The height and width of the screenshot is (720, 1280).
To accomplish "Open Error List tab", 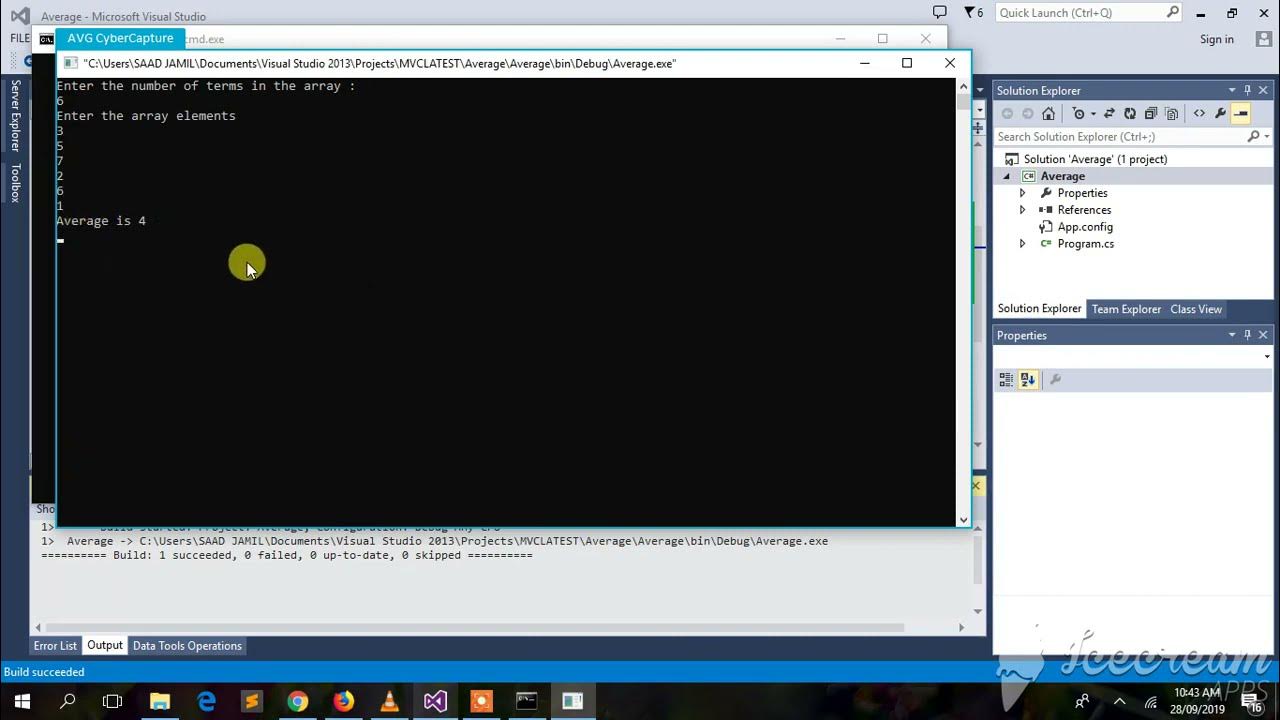I will (x=55, y=646).
